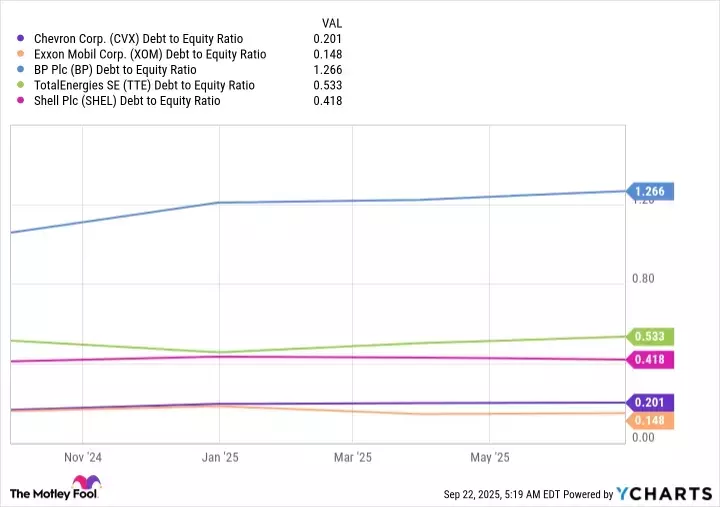This screenshot has width=720, height=507.
Task: Click the blue BP legend dot
Action: point(21,70)
